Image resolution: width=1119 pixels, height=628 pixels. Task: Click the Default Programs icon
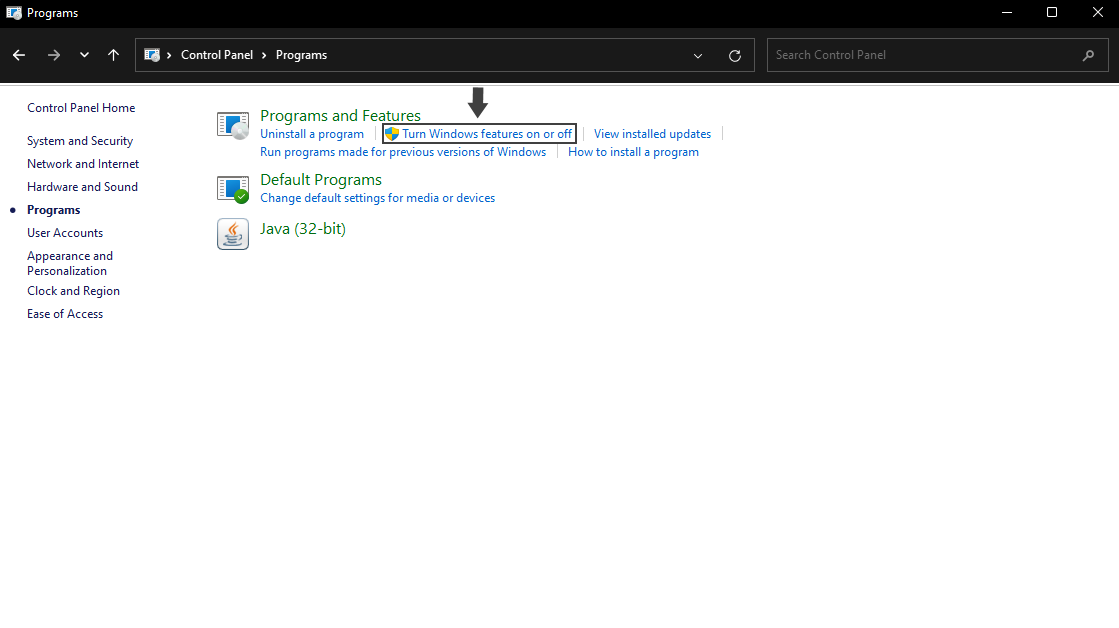[233, 189]
